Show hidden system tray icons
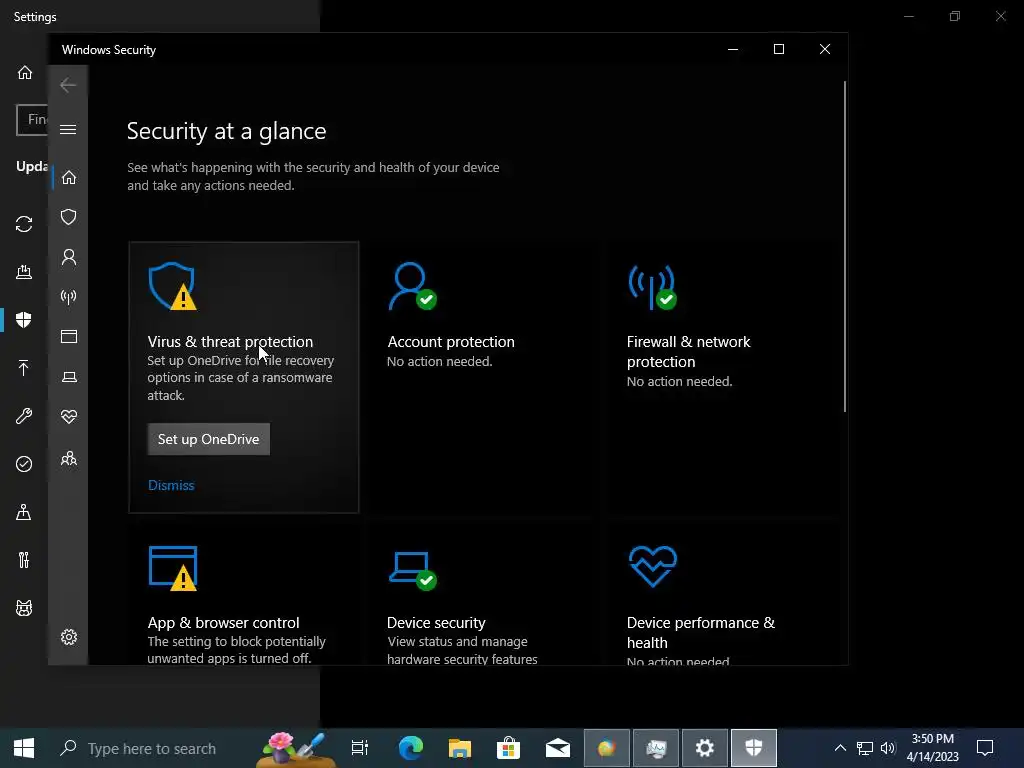The width and height of the screenshot is (1024, 768). (x=840, y=748)
